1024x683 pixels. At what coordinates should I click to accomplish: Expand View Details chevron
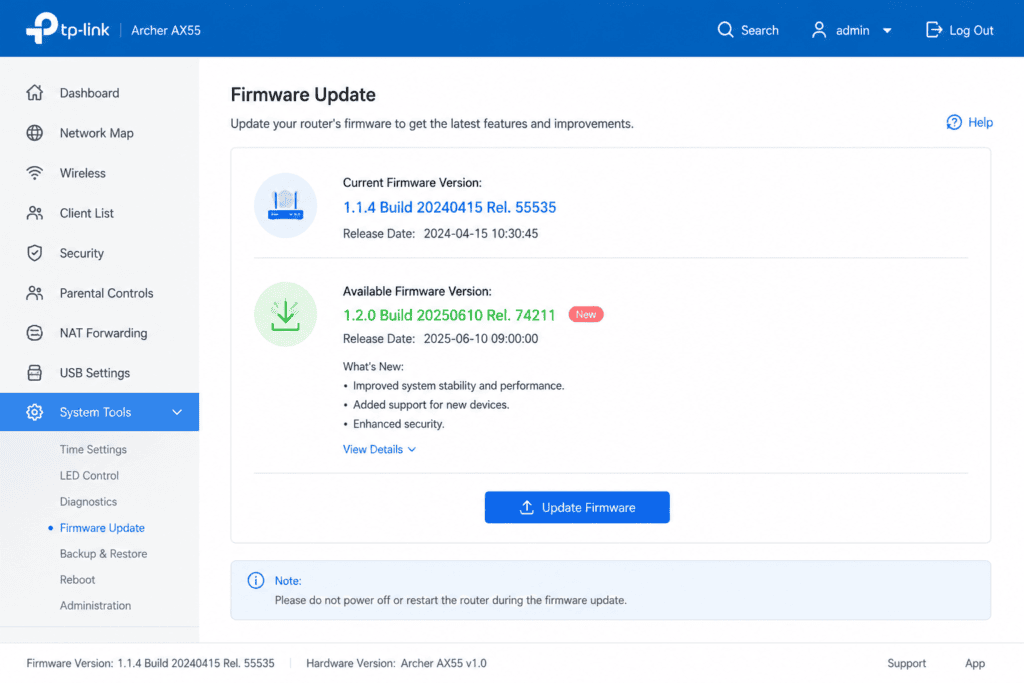coord(412,450)
